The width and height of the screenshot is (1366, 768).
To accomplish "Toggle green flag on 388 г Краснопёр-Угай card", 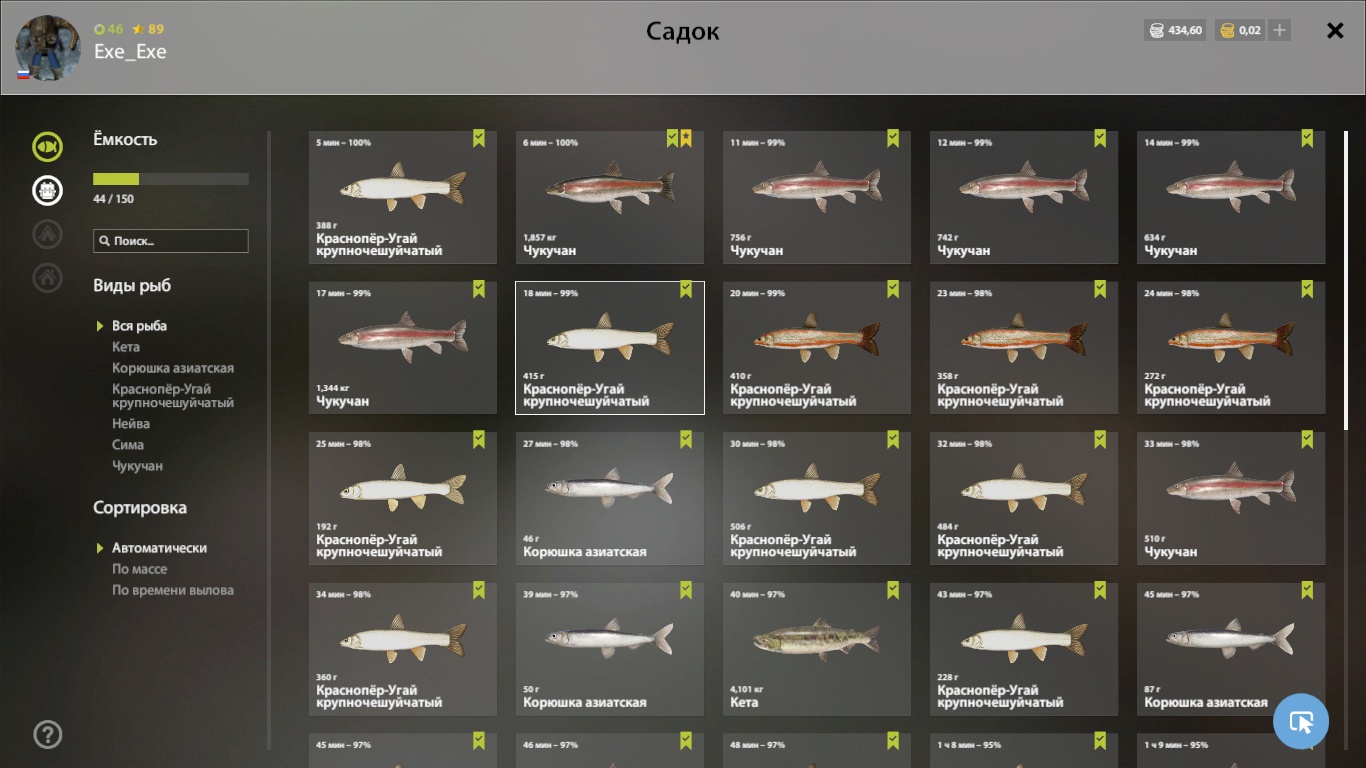I will click(479, 139).
